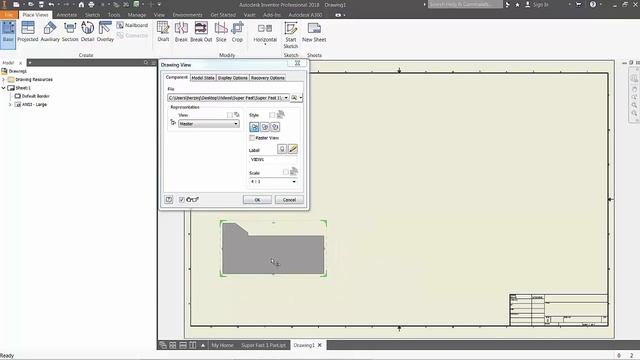Select the Slice tool

point(221,32)
